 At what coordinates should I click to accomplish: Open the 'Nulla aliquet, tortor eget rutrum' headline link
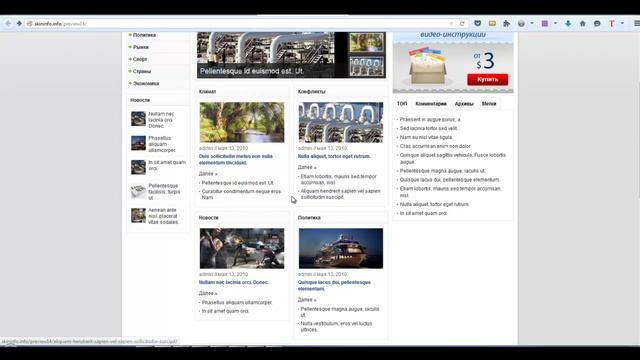(x=334, y=156)
